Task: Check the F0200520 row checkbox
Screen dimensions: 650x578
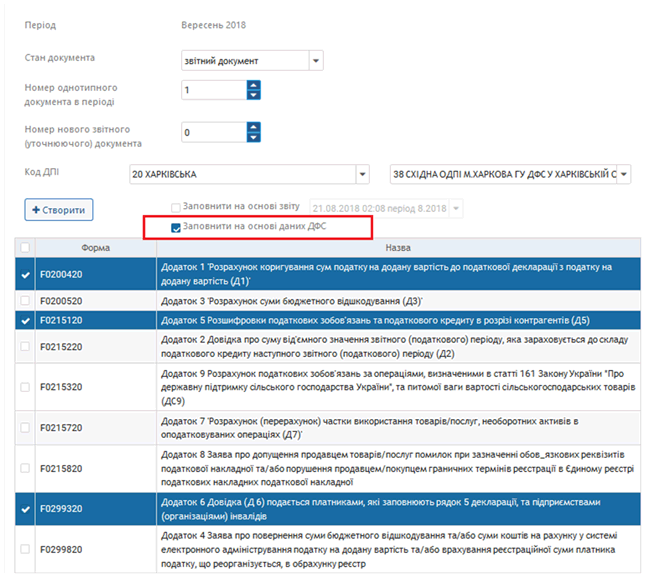Action: click(x=25, y=300)
